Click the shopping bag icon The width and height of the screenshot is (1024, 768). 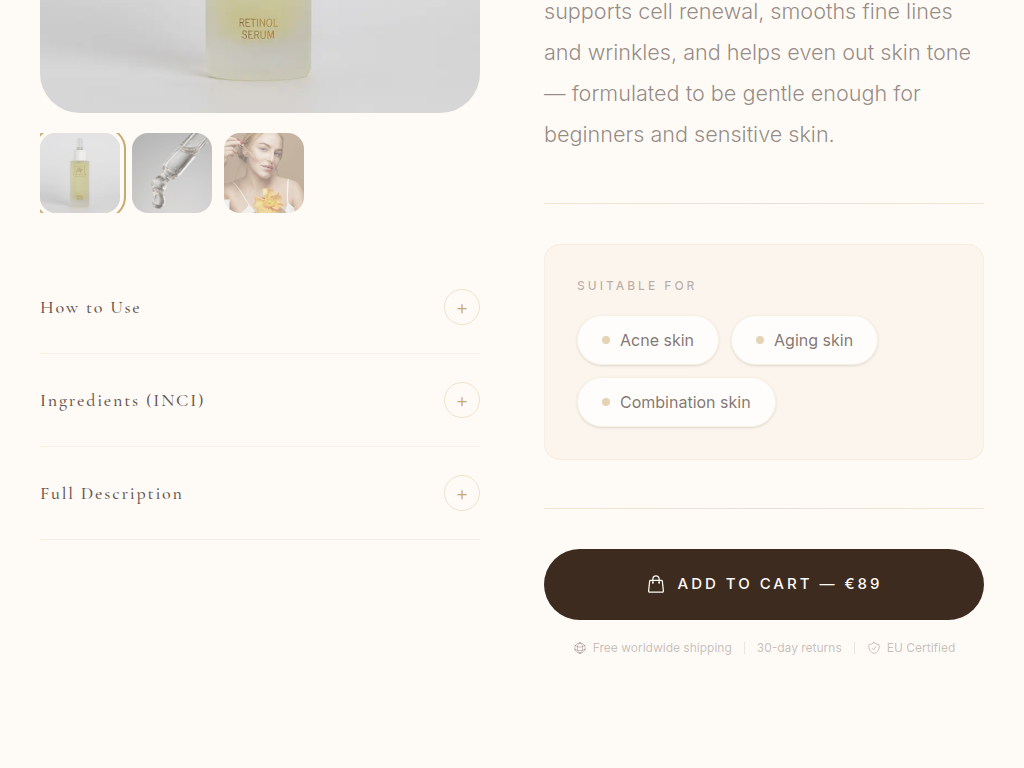click(656, 584)
